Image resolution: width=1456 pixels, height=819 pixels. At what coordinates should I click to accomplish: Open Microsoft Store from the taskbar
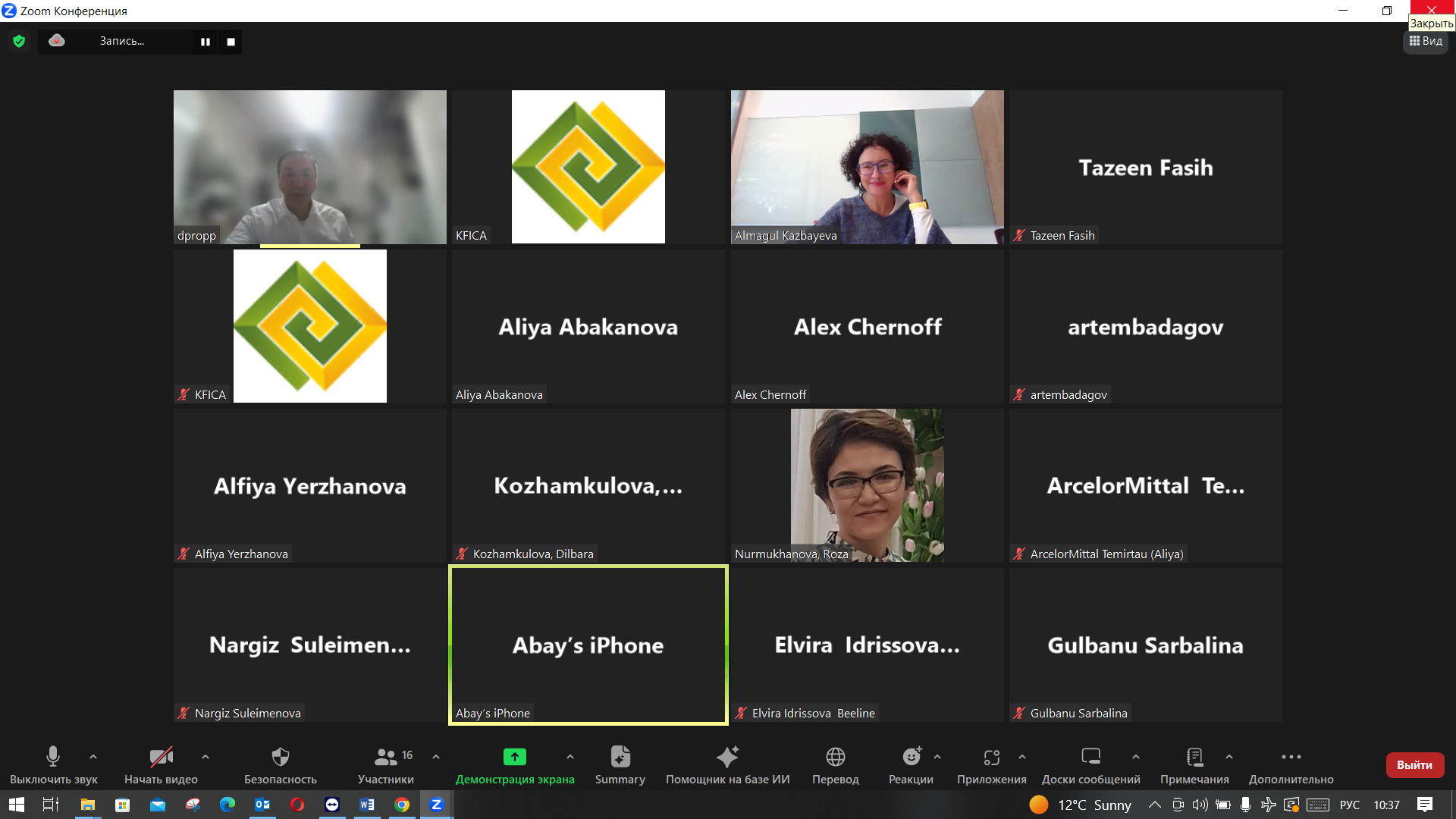122,805
